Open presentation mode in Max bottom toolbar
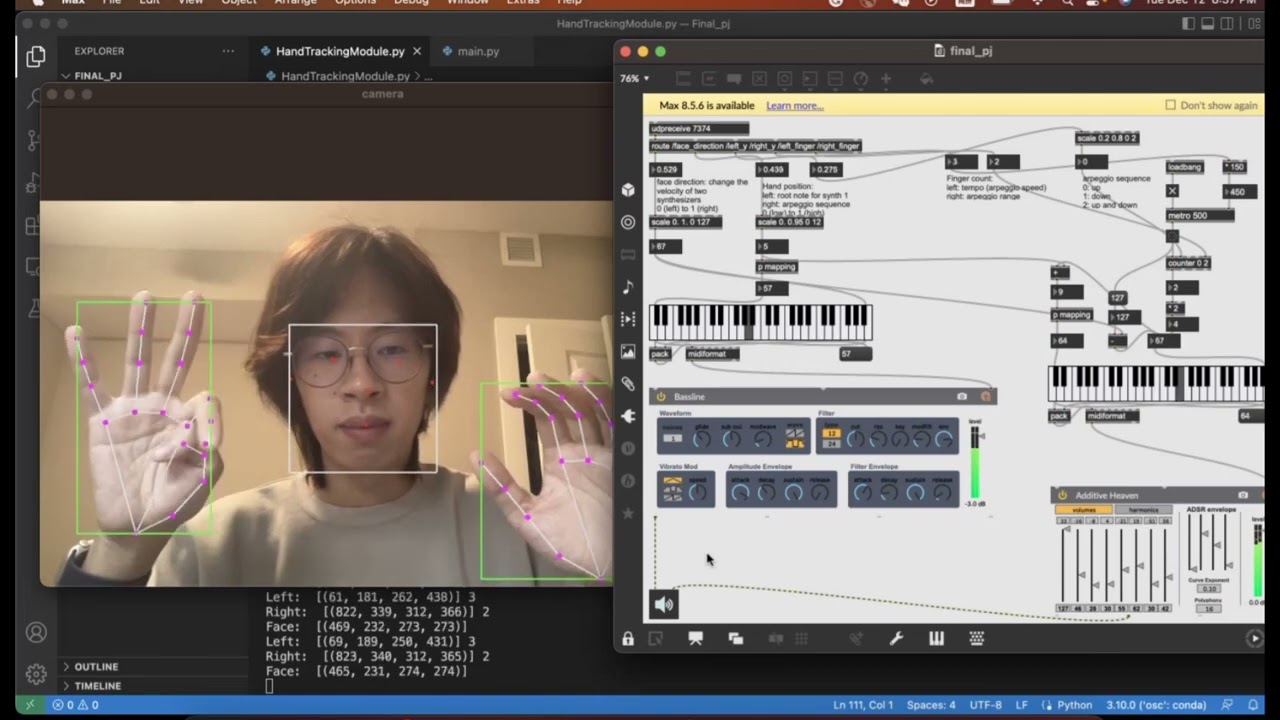The width and height of the screenshot is (1280, 720). pos(696,638)
